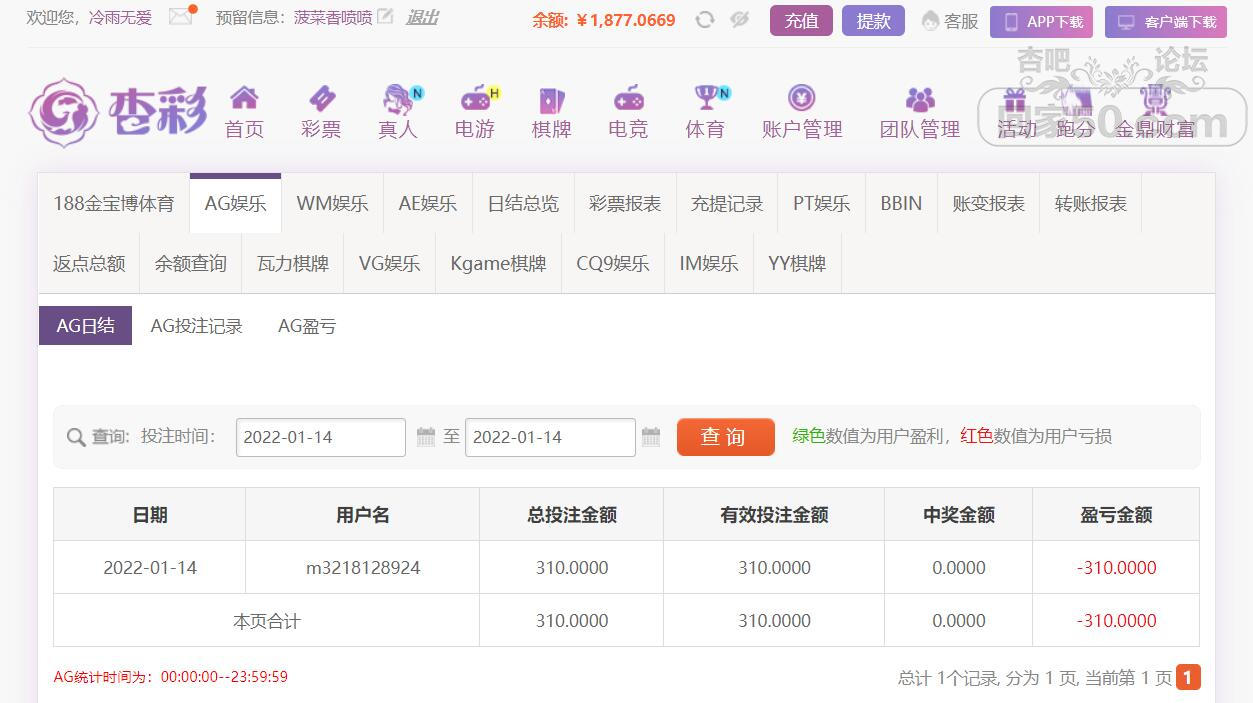This screenshot has height=703, width=1253.
Task: Click the 退出 logout link
Action: (x=422, y=18)
